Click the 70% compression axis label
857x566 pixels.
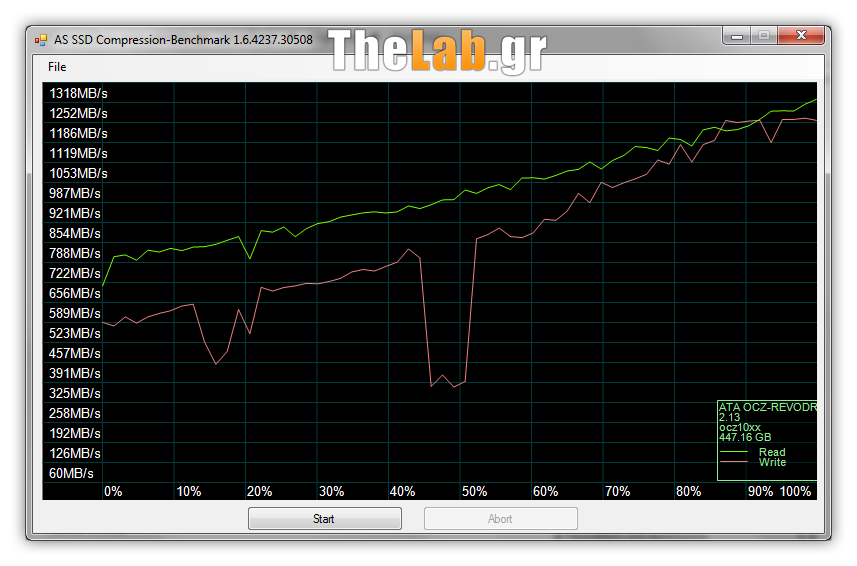(618, 491)
